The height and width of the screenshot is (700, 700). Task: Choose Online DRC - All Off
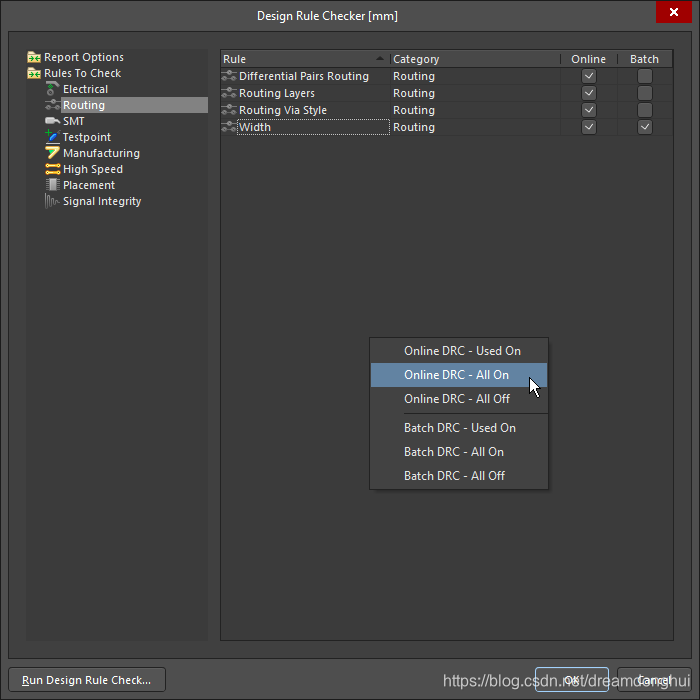(x=459, y=399)
